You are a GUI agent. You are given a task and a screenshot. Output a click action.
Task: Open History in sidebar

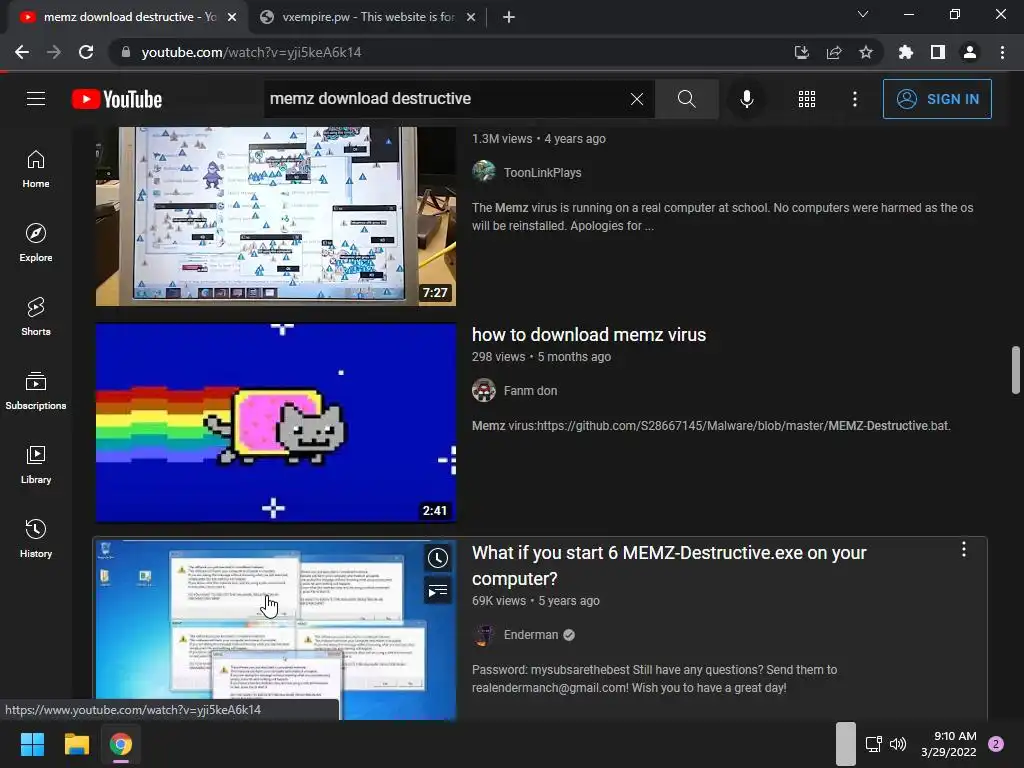pos(36,538)
